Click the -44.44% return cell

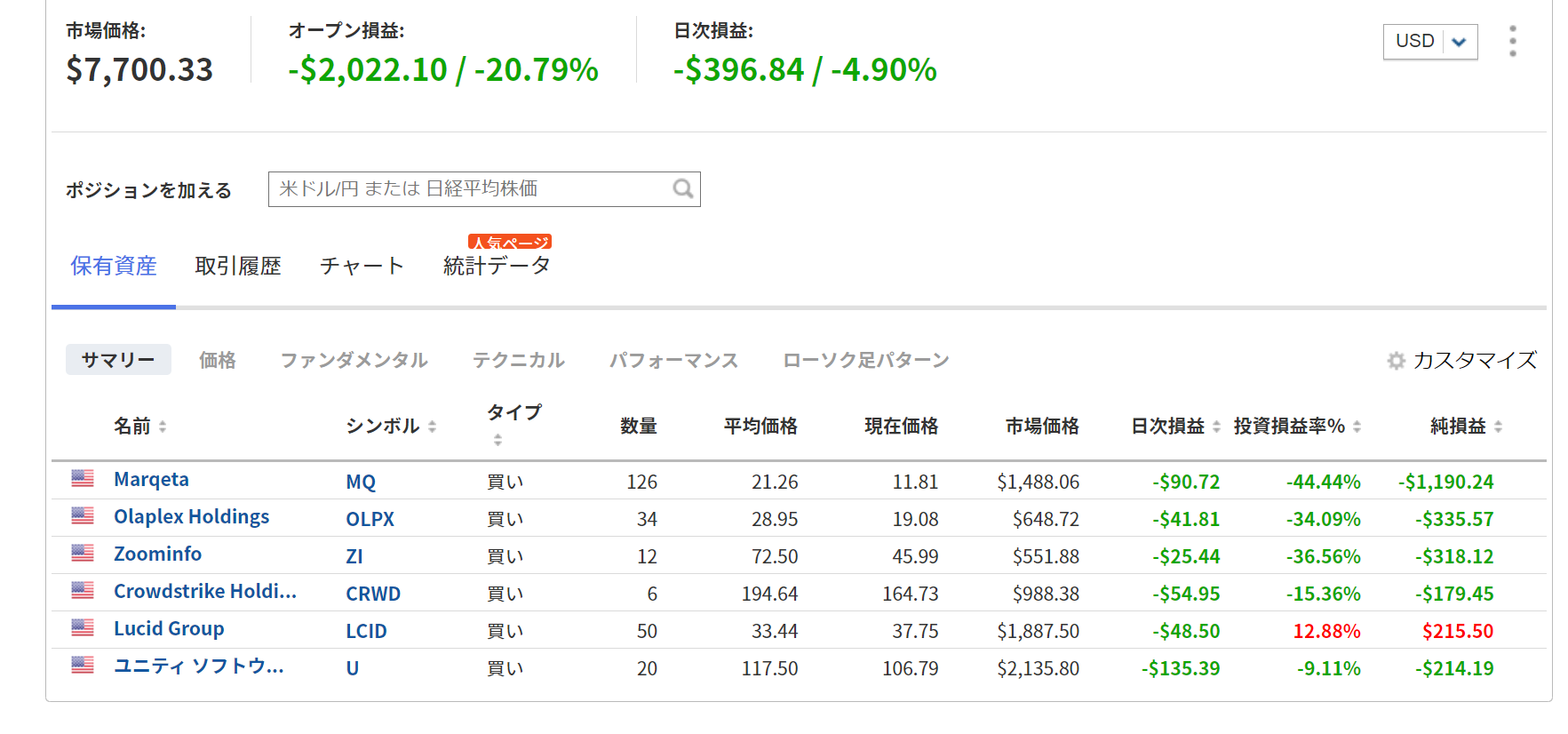(1323, 482)
